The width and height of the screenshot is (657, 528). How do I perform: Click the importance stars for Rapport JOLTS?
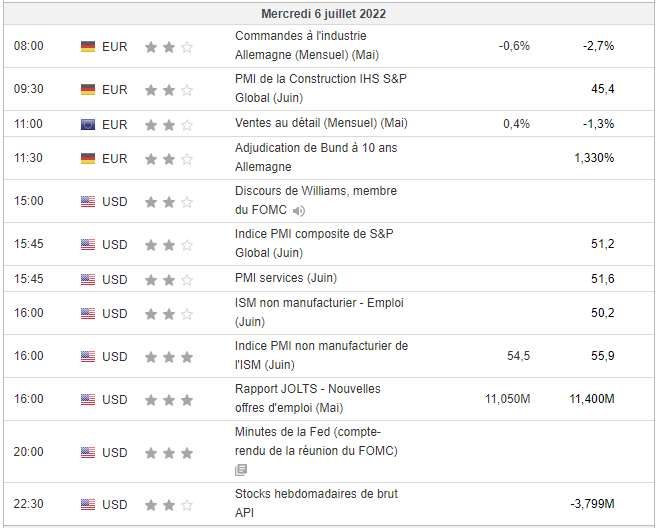point(168,400)
